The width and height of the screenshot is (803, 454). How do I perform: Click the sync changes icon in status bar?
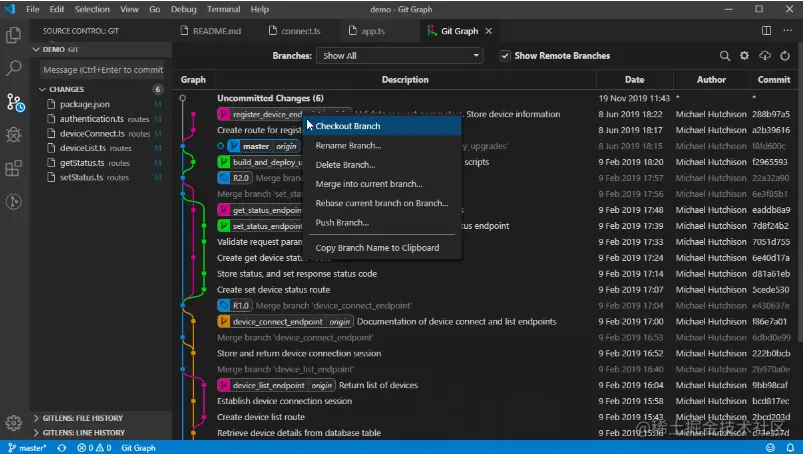click(x=62, y=448)
